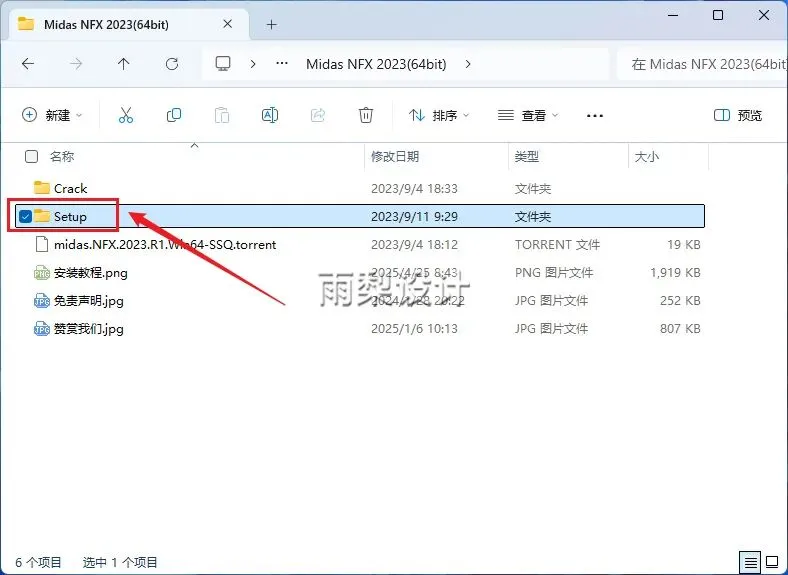Click the 252 KB size value
Screen dimensions: 788x575
pyautogui.click(x=680, y=301)
